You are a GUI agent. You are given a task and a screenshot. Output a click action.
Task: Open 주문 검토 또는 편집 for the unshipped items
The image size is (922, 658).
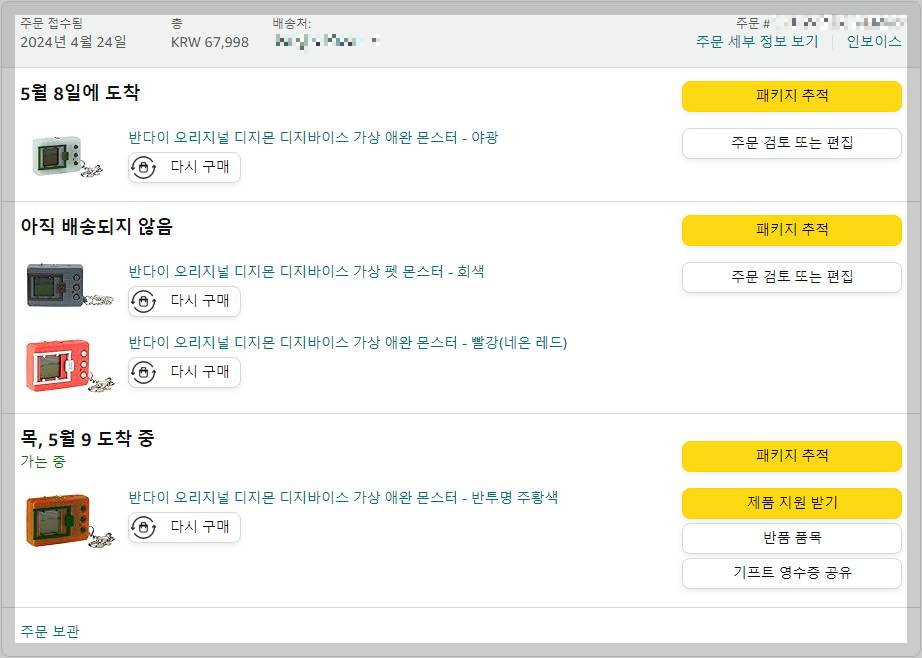[x=791, y=277]
